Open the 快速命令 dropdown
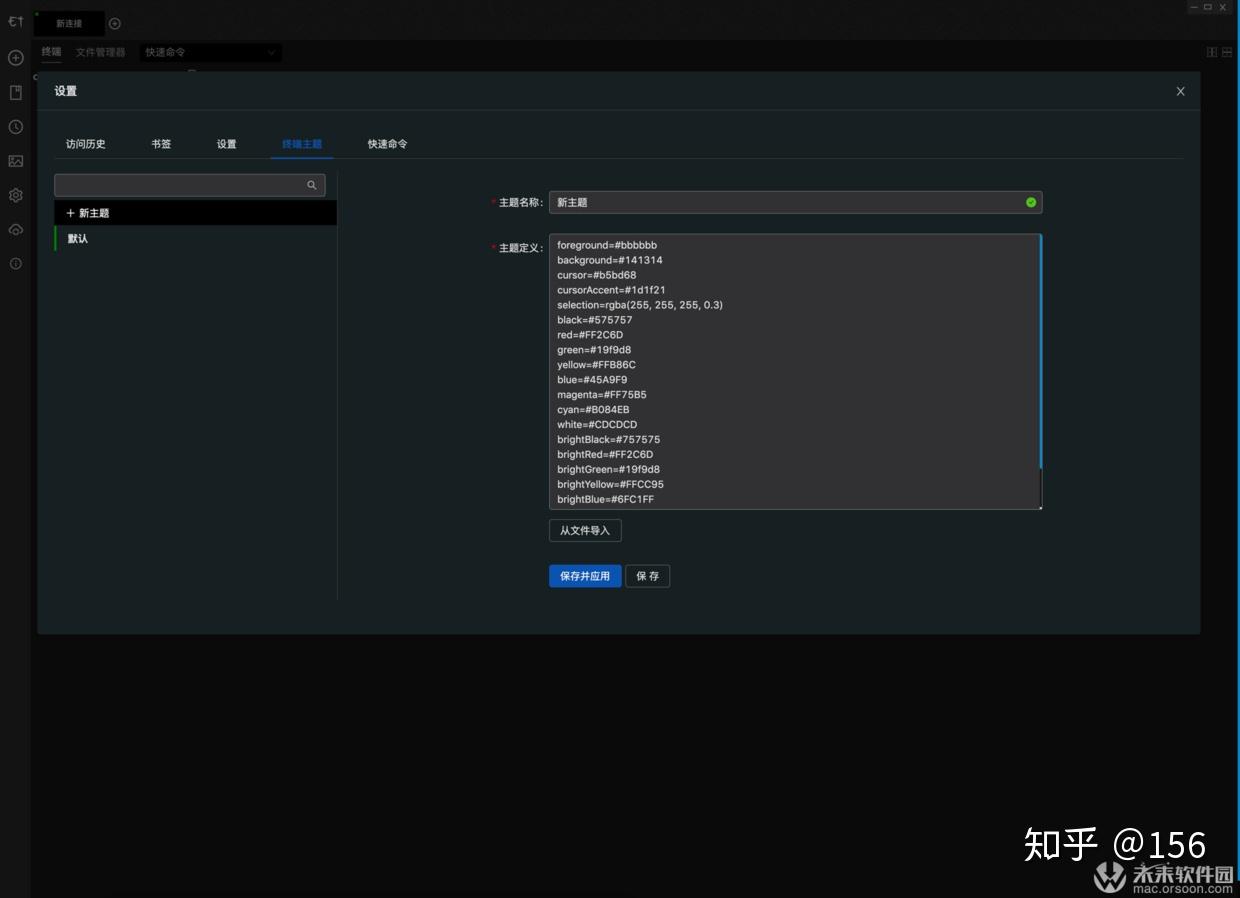This screenshot has width=1240, height=898. 210,52
